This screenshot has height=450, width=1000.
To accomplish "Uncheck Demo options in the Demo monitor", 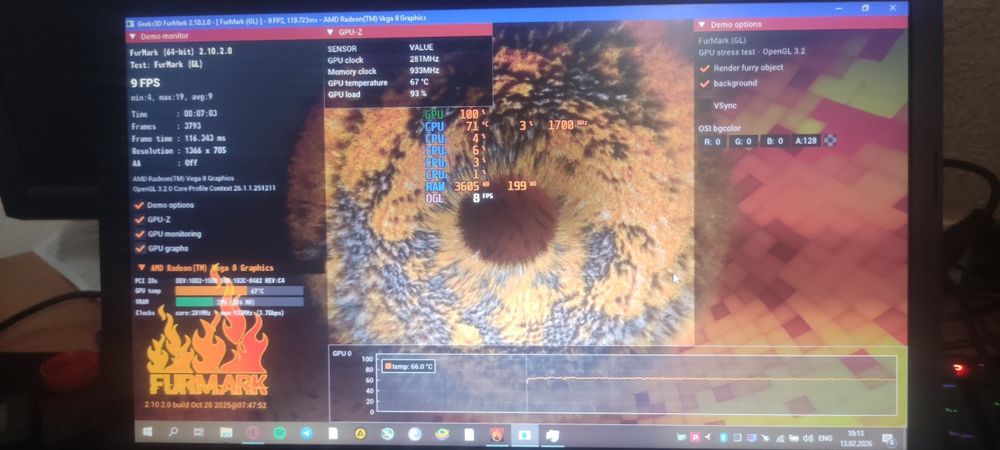I will point(139,205).
